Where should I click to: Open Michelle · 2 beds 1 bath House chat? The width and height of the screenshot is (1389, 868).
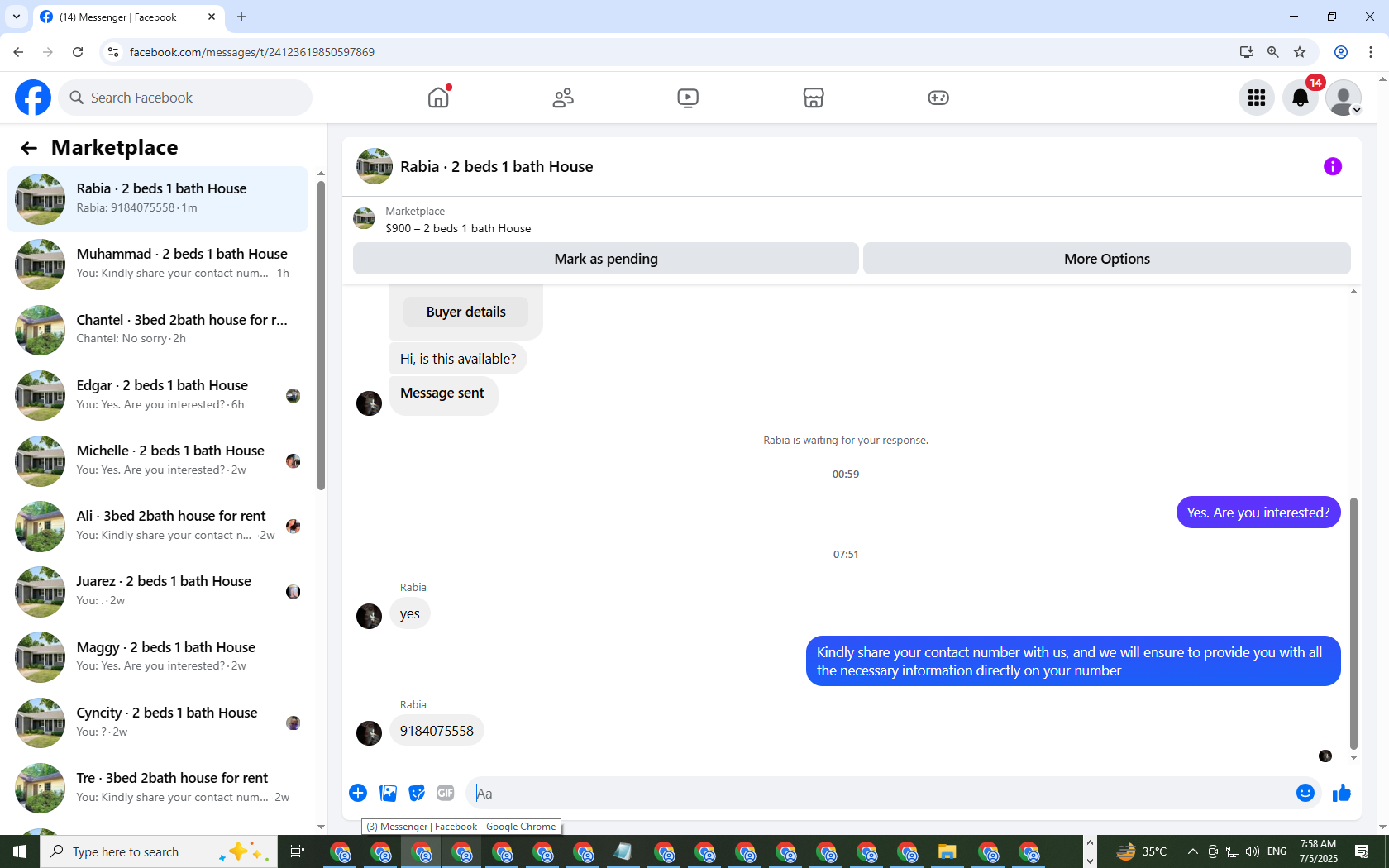click(x=158, y=460)
